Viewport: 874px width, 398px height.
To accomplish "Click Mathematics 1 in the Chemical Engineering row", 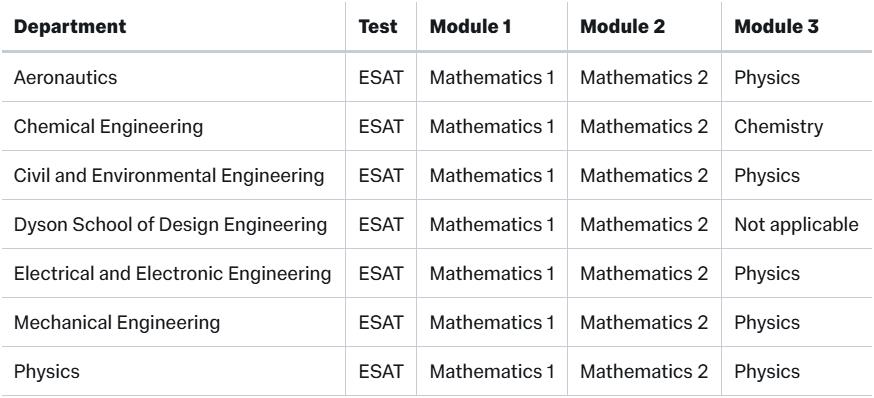I will [x=492, y=127].
